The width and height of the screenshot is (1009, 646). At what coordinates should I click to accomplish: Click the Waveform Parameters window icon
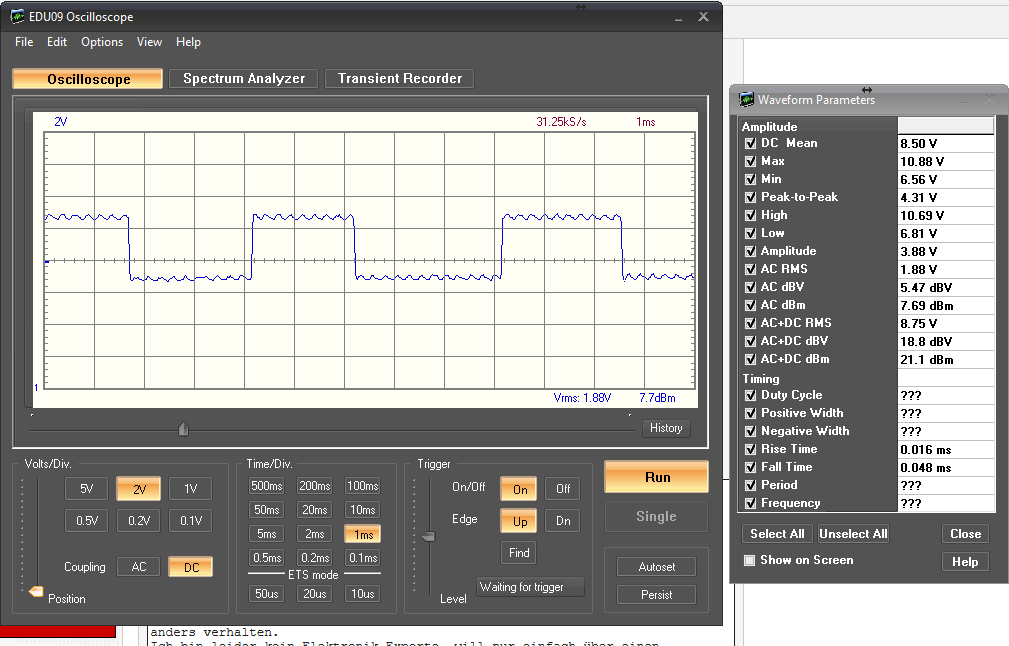pos(746,99)
